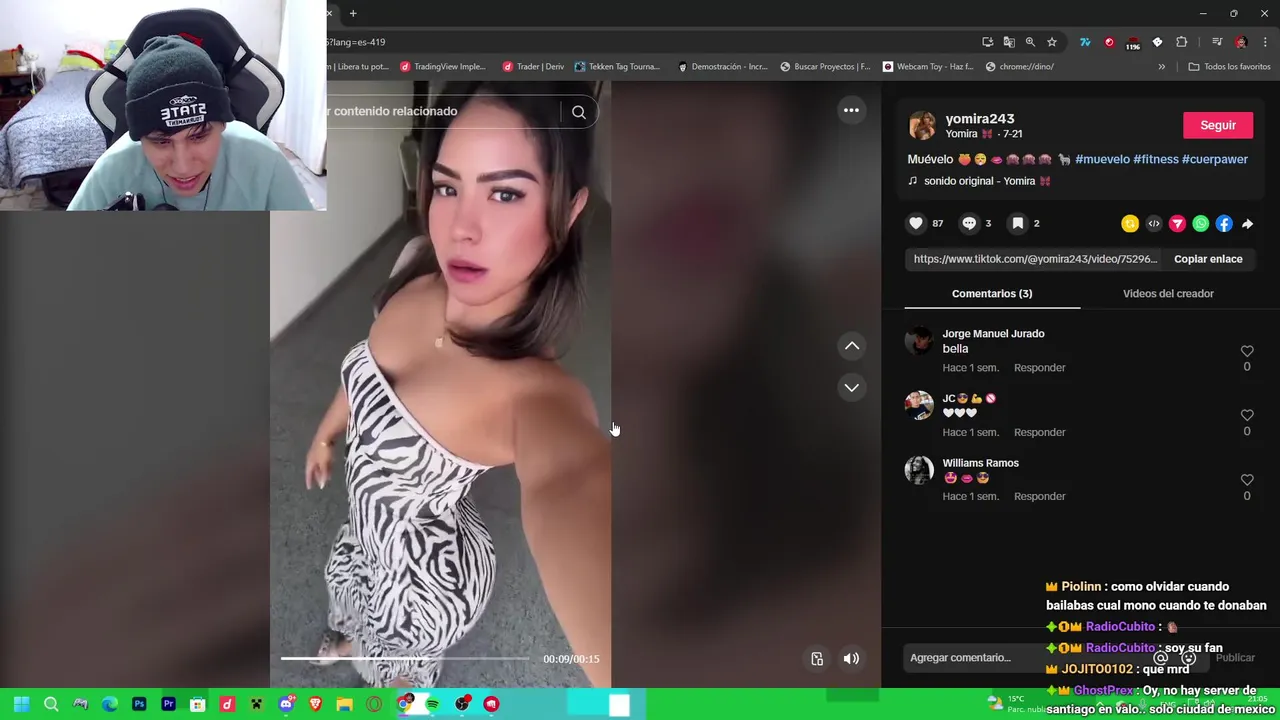1280x720 pixels.
Task: Open the #fitness hashtag
Action: click(1156, 159)
